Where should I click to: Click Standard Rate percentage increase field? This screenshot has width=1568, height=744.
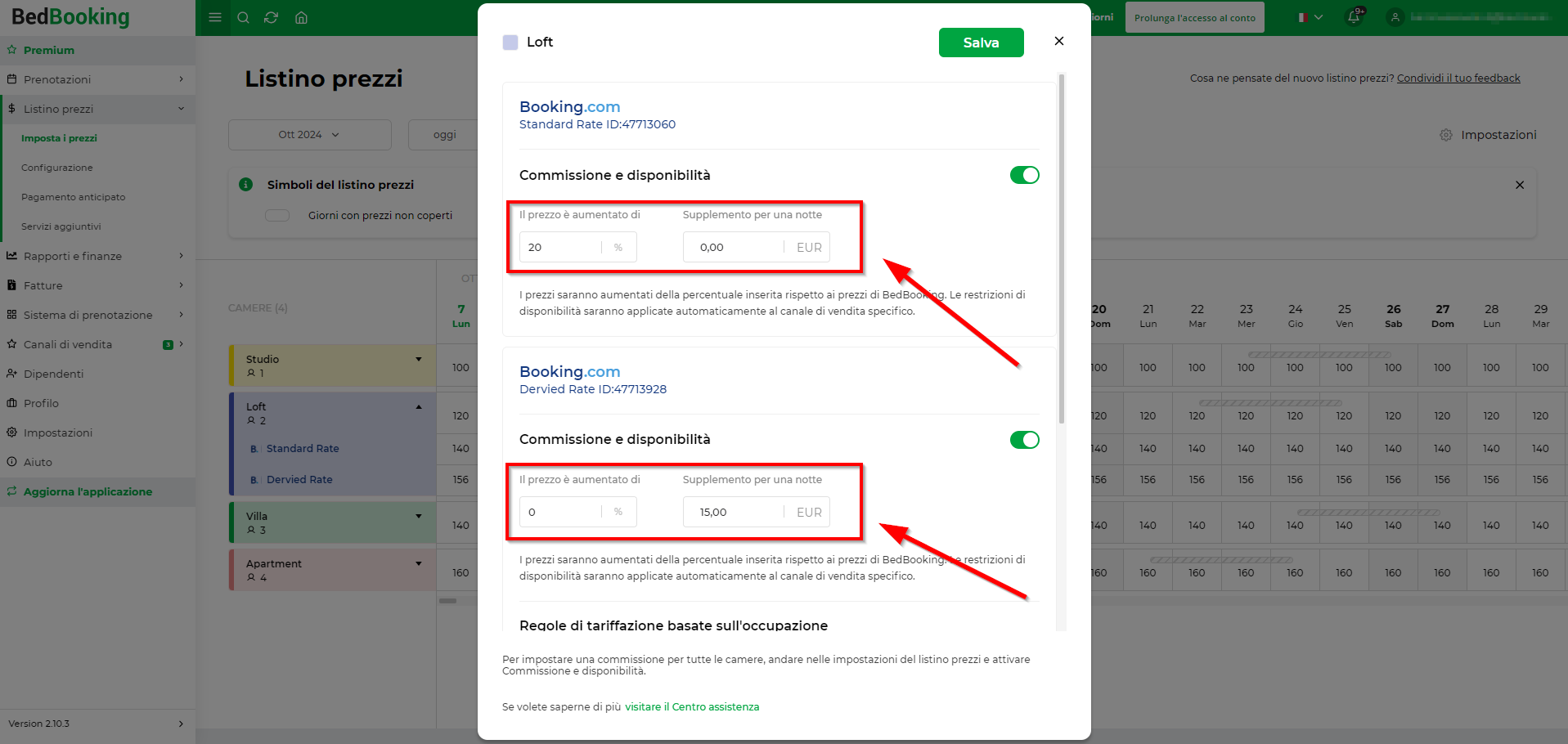[x=577, y=247]
